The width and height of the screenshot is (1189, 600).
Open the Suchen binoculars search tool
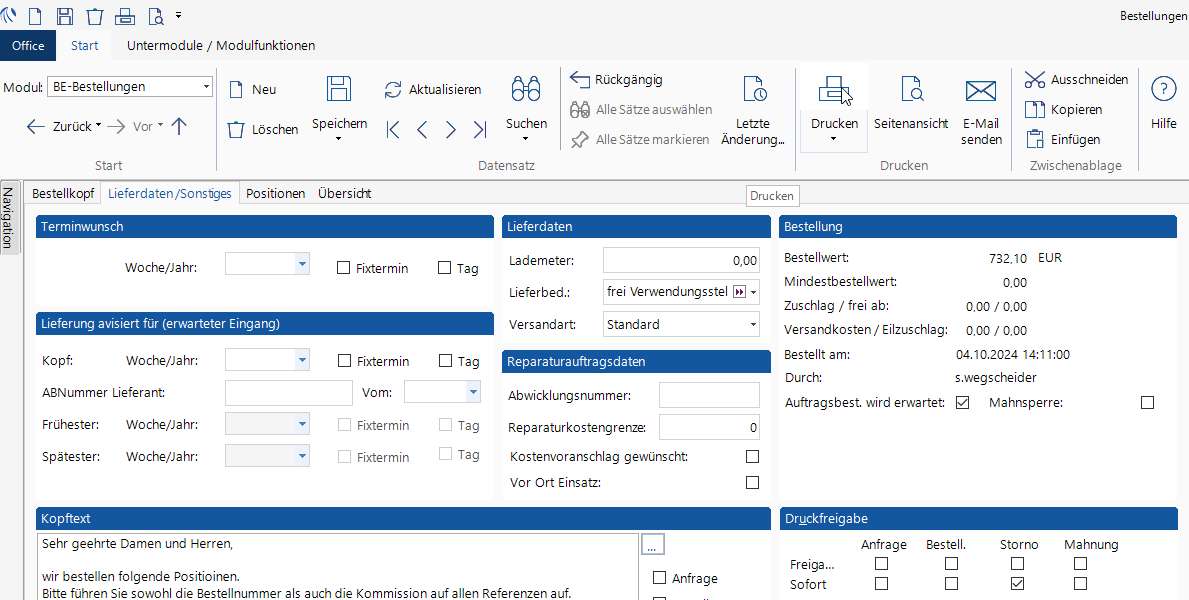pos(526,89)
